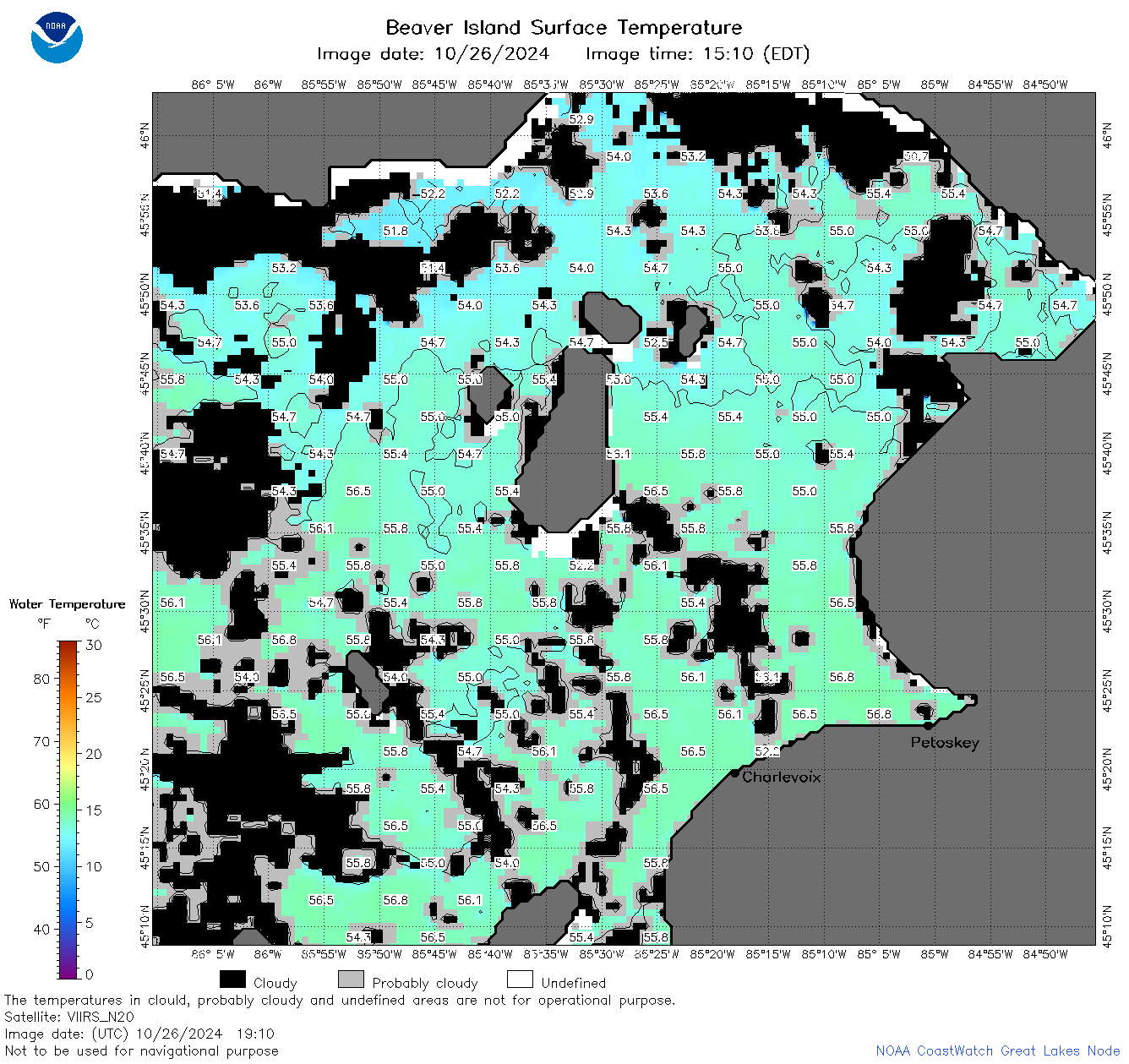Click the 51.8 temperature reading
Image resolution: width=1129 pixels, height=1064 pixels.
395,231
